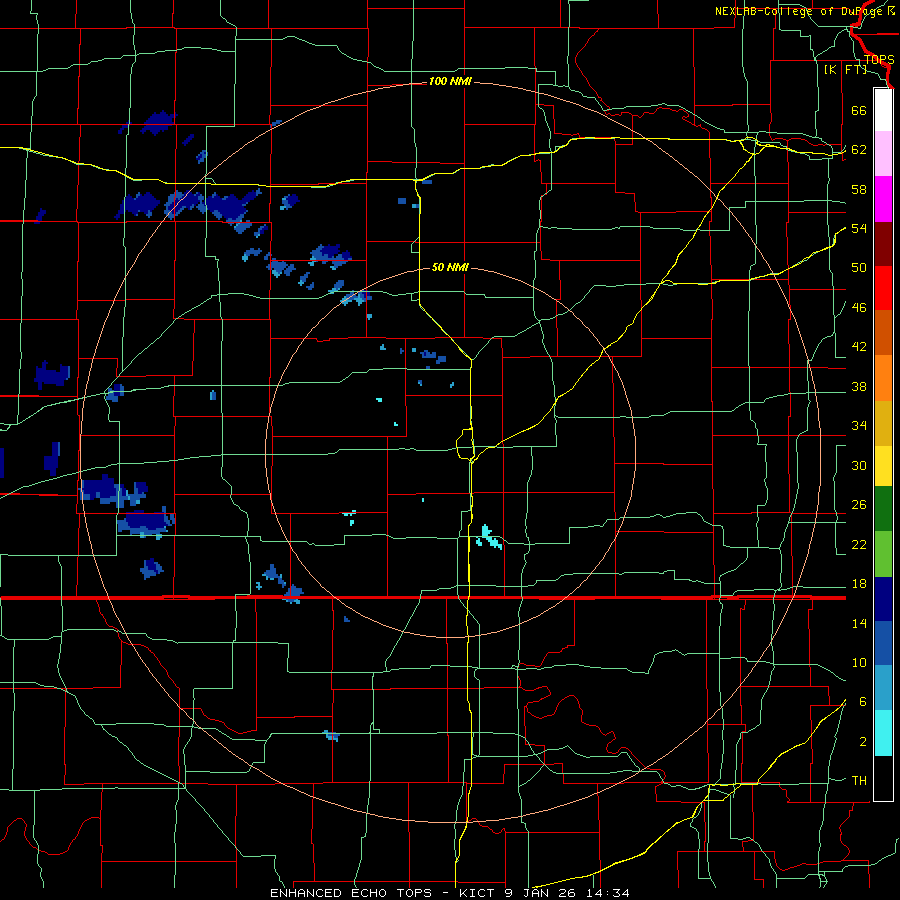Select the bright orange legend swatch
The image size is (900, 900).
coord(883,378)
